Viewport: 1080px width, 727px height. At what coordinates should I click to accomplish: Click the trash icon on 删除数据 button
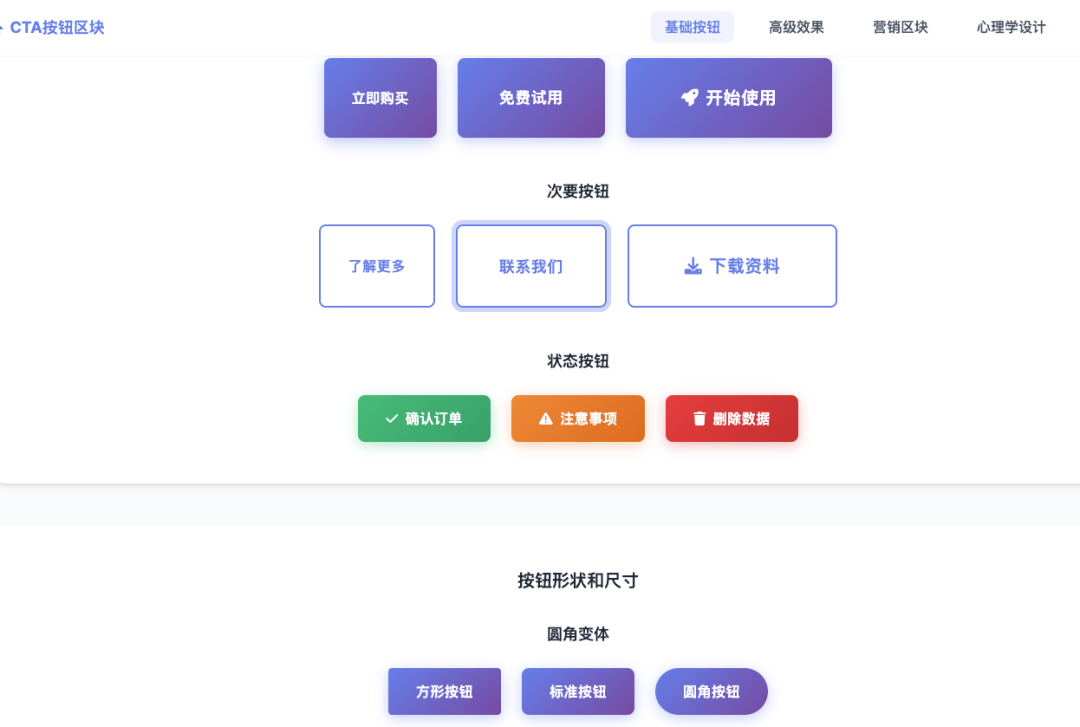[700, 418]
